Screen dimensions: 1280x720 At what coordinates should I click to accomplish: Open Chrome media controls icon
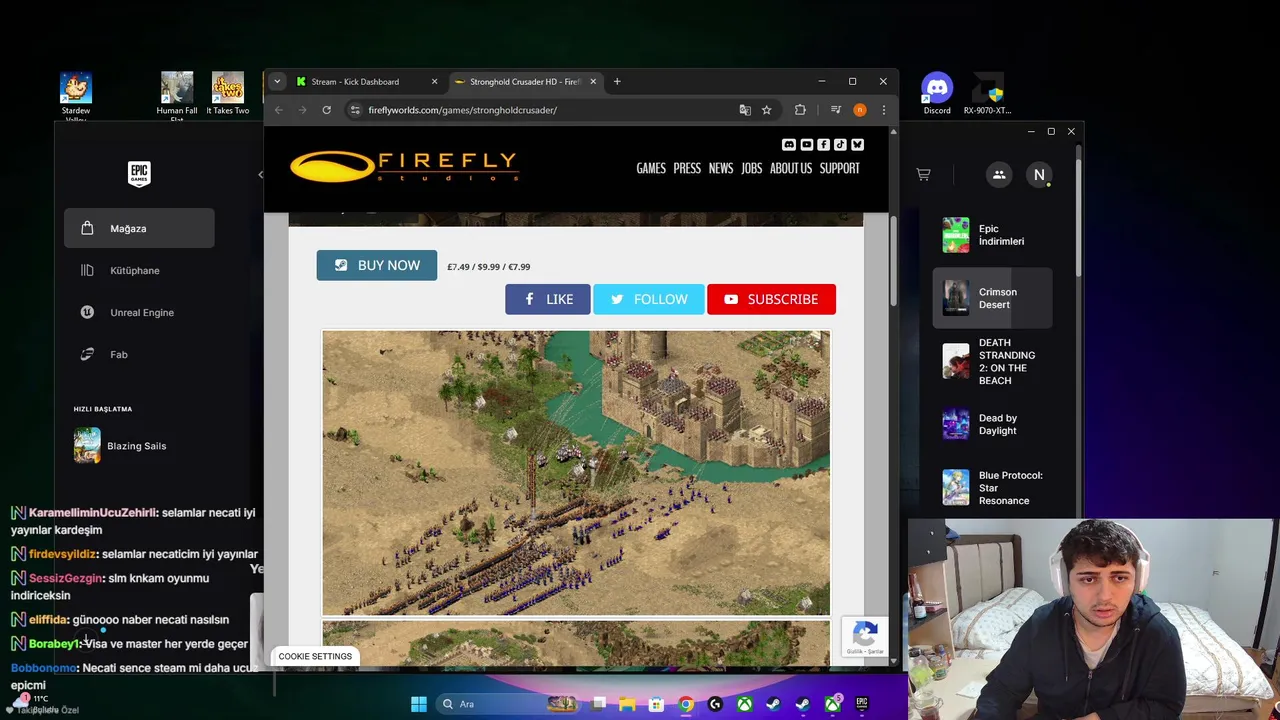[836, 110]
